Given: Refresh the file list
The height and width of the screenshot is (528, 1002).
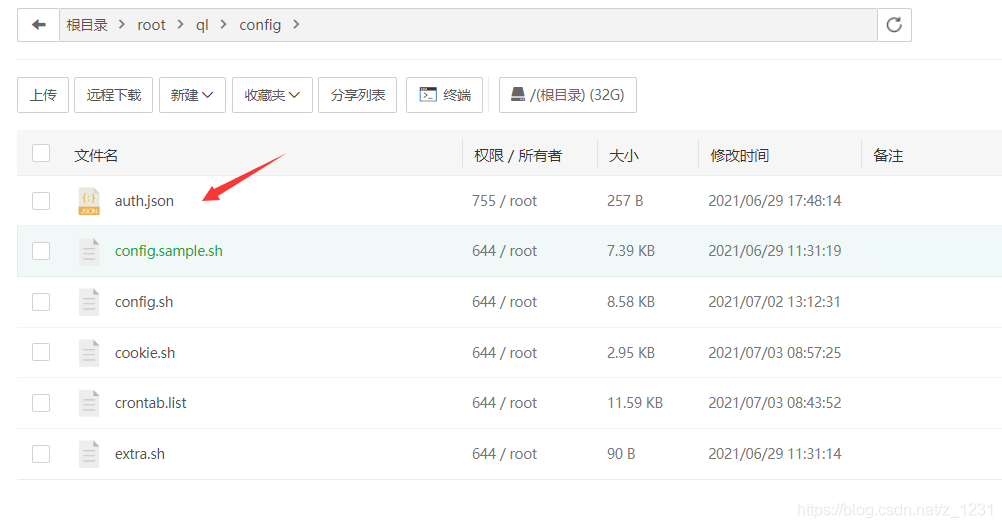Looking at the screenshot, I should (x=894, y=25).
